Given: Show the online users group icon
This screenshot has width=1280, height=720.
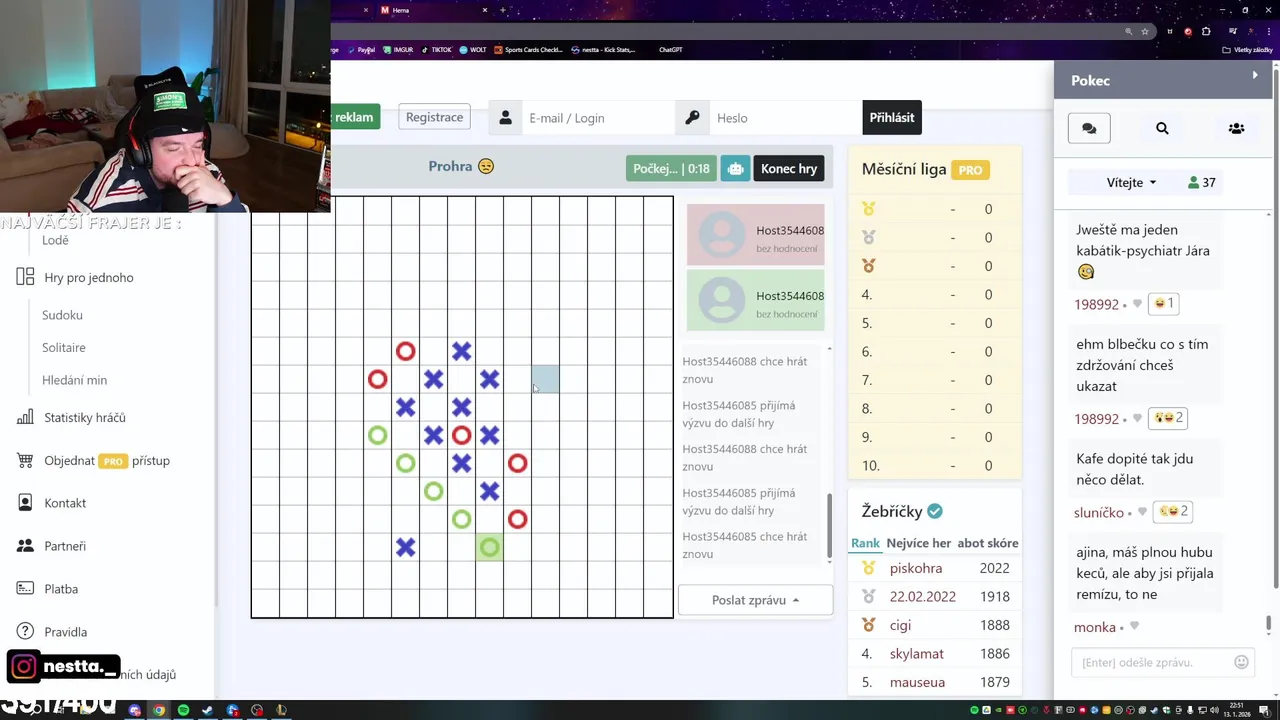Looking at the screenshot, I should 1236,128.
